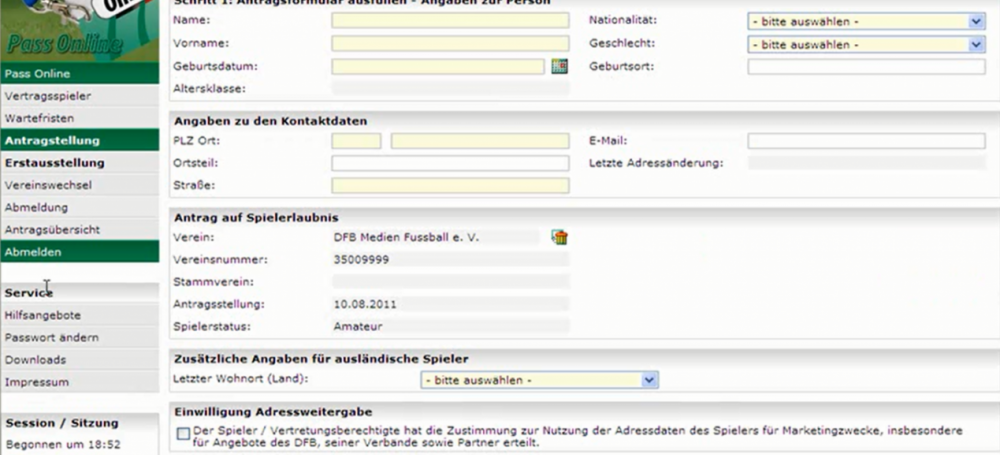Go to Vereinswechsel
Viewport: 1000px width, 455px height.
click(80, 185)
